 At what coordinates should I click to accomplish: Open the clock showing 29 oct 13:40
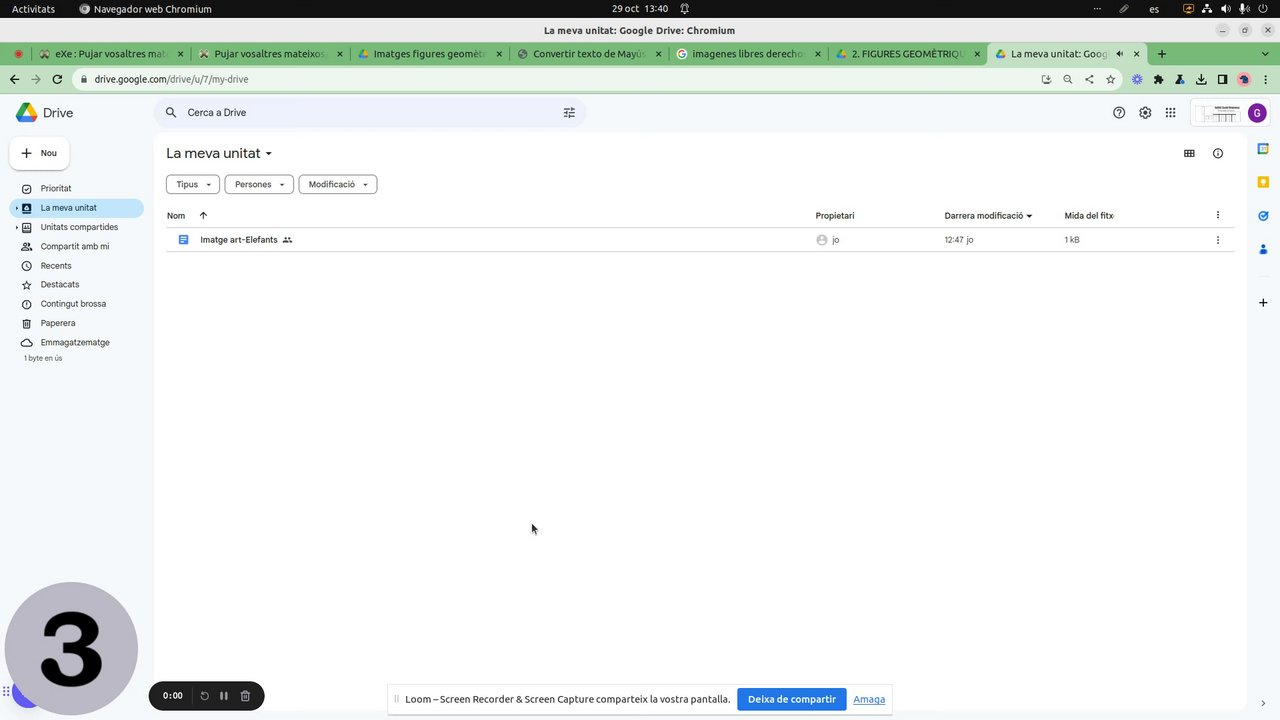click(x=640, y=9)
